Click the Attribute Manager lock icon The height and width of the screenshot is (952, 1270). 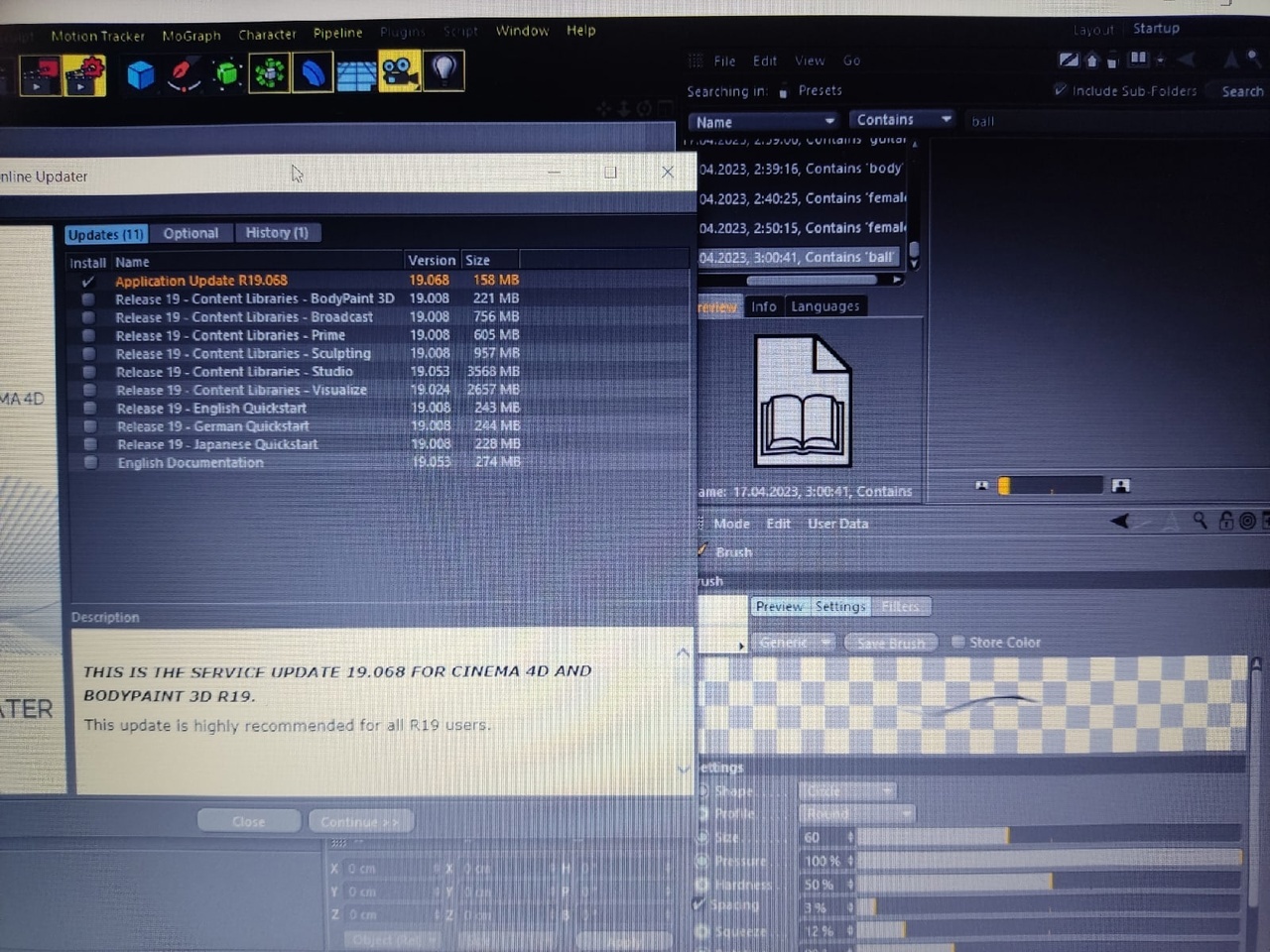1225,521
